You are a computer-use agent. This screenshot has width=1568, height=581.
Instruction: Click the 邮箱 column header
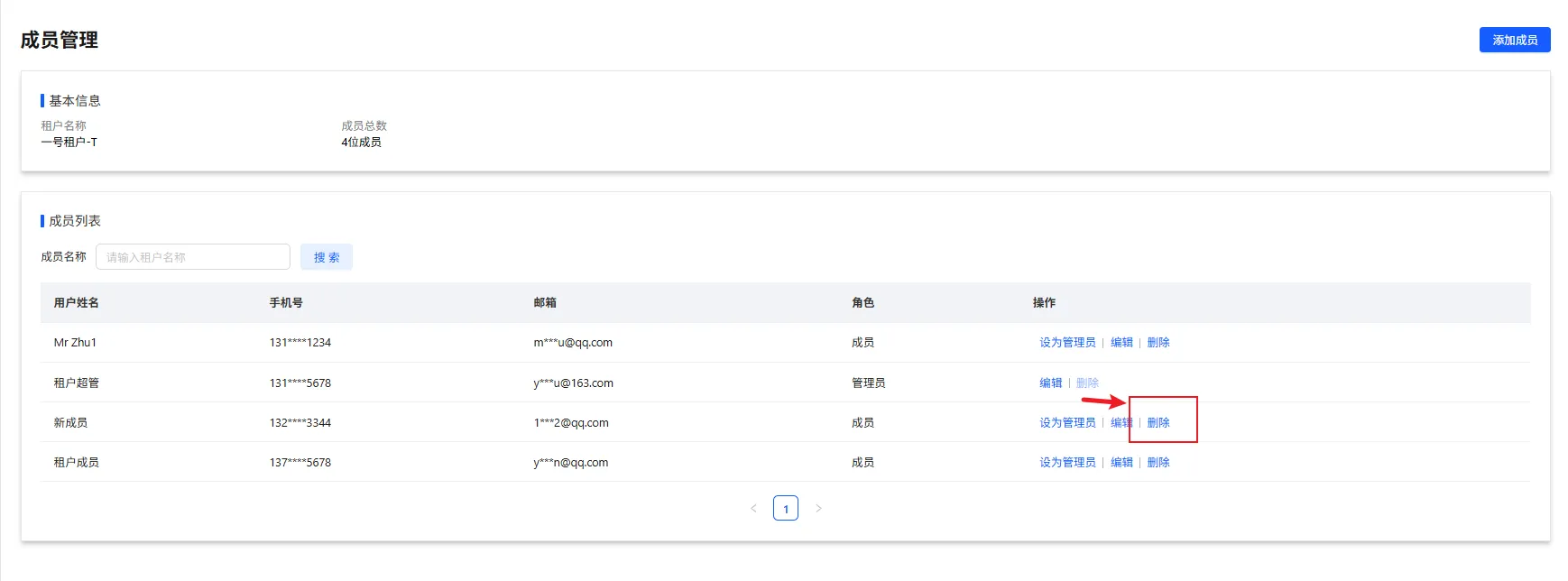pos(545,303)
